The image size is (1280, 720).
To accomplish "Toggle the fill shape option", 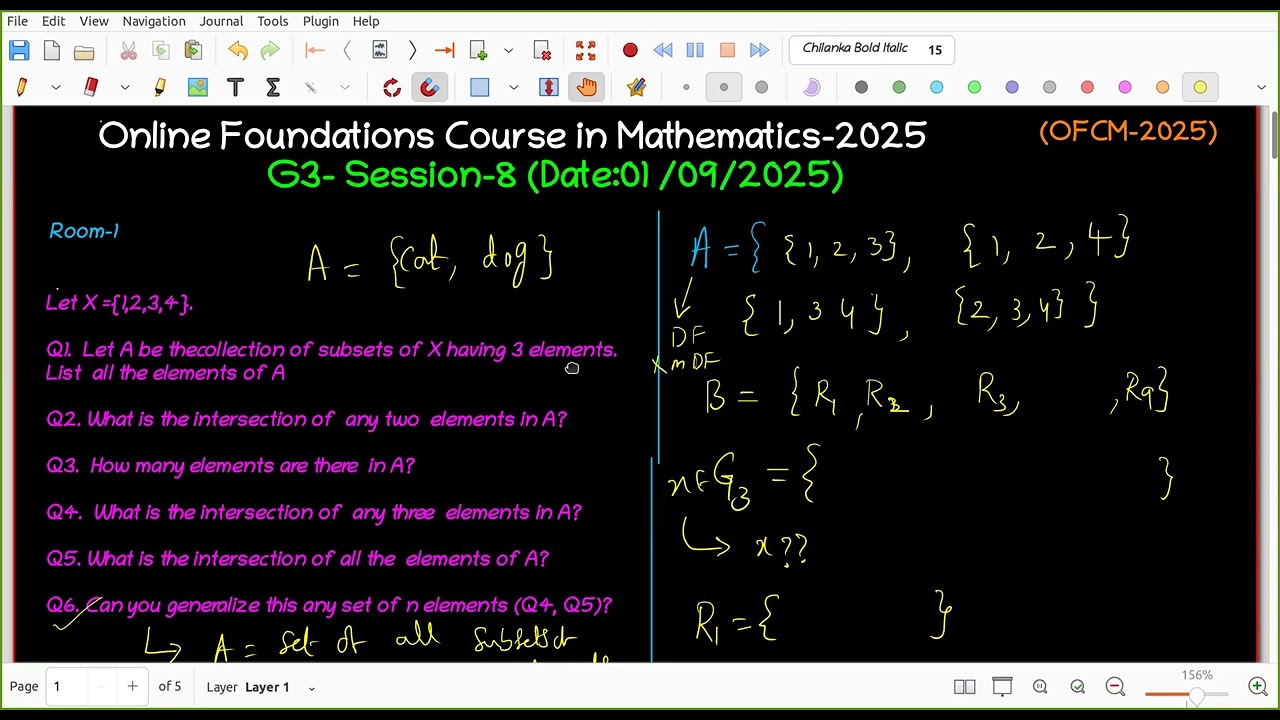I will tap(811, 88).
